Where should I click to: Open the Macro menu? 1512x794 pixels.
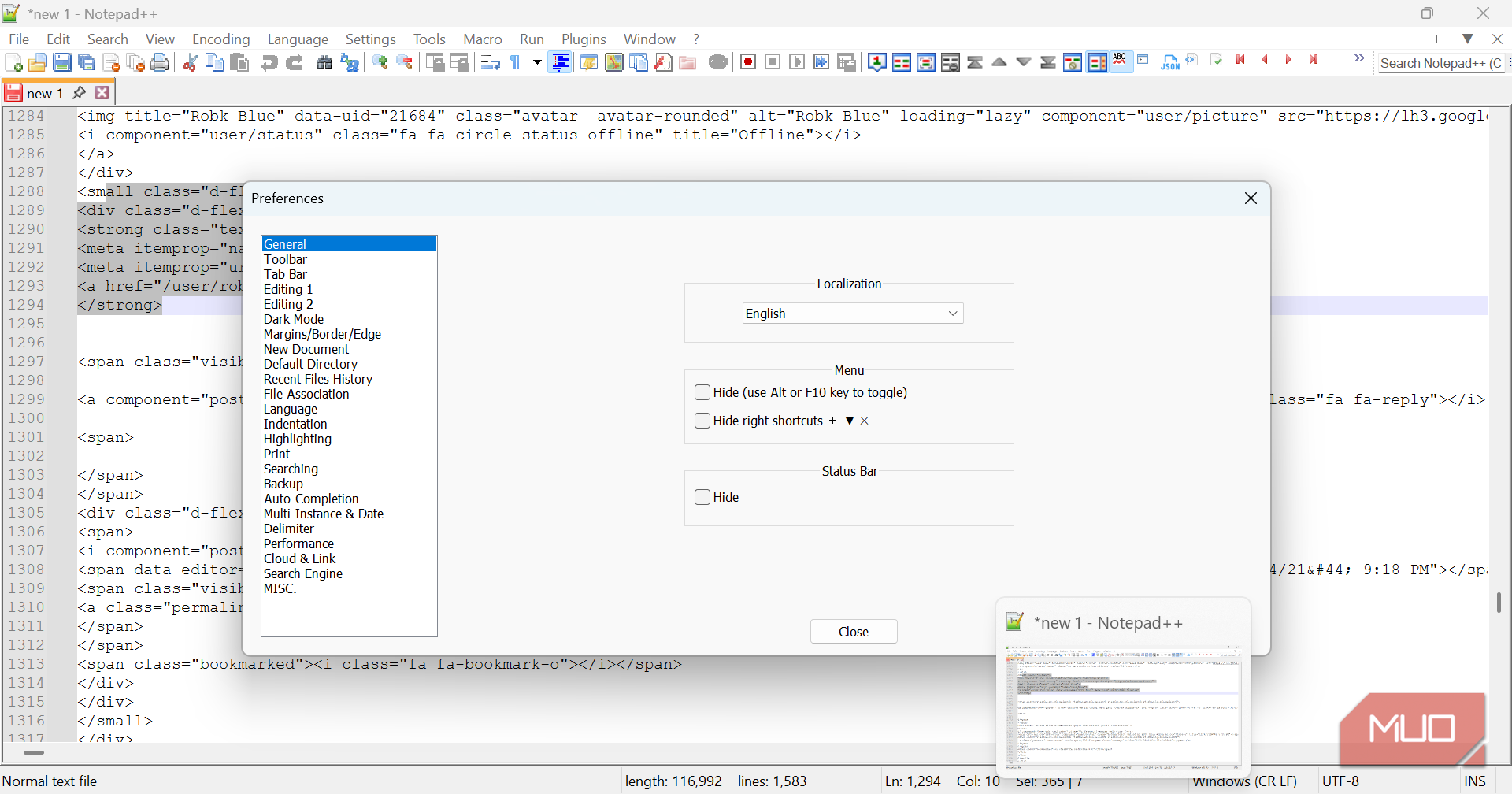[x=483, y=39]
